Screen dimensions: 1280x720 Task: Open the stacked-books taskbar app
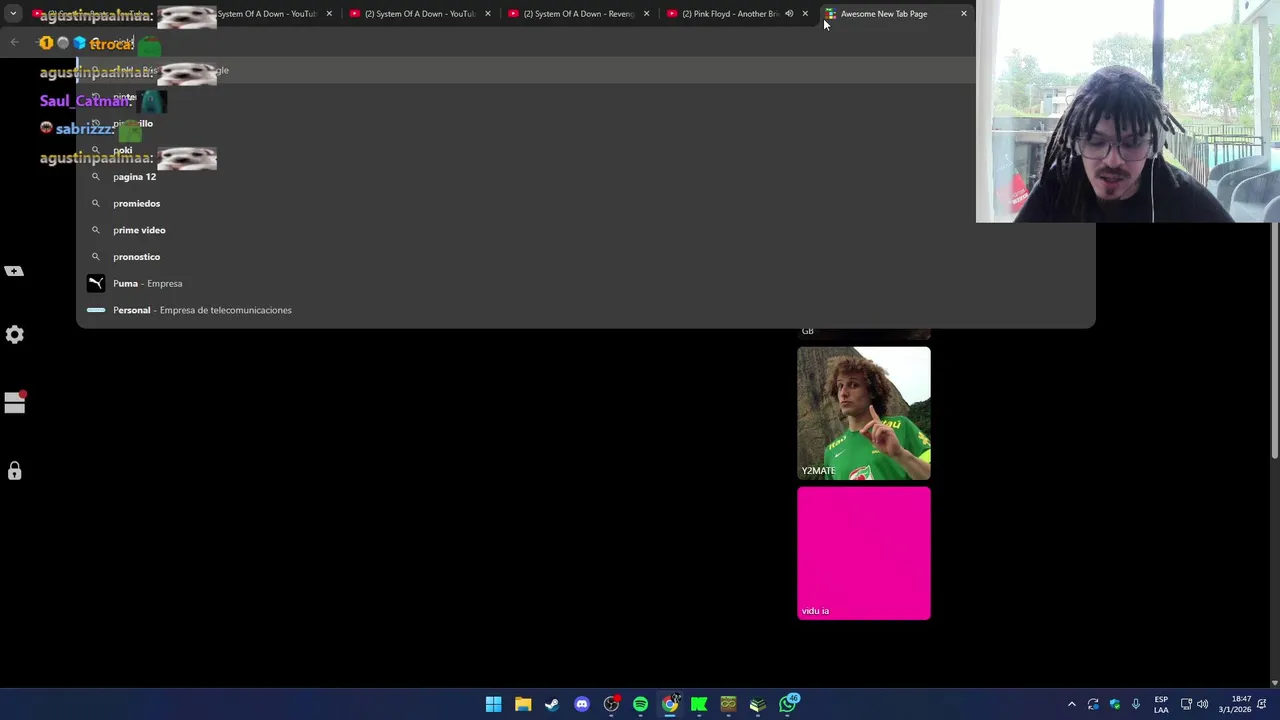point(758,704)
